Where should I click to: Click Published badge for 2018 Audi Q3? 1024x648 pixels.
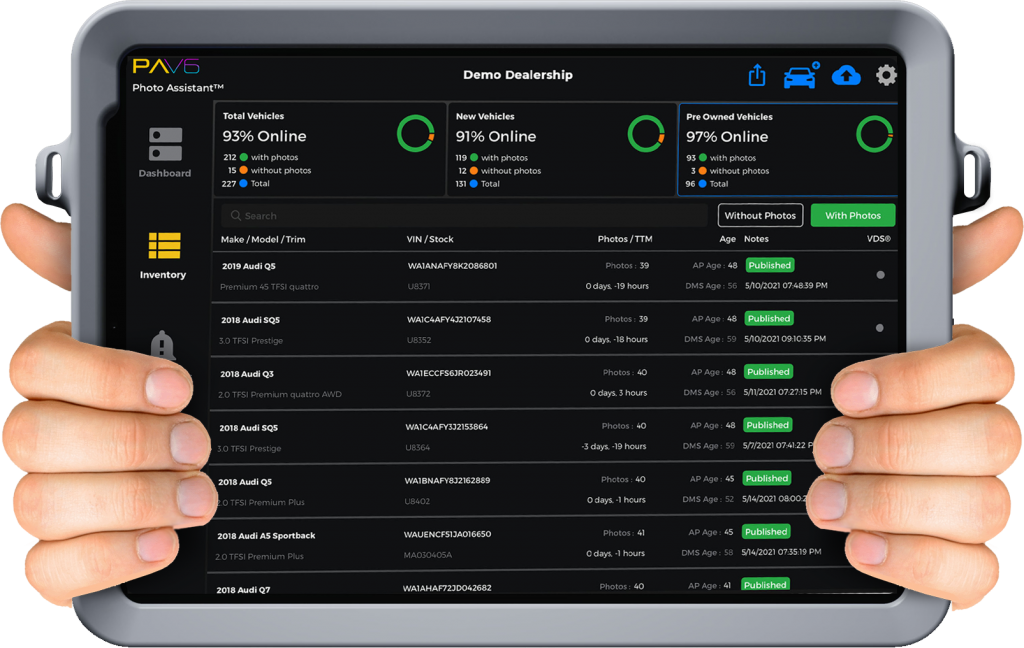[768, 372]
